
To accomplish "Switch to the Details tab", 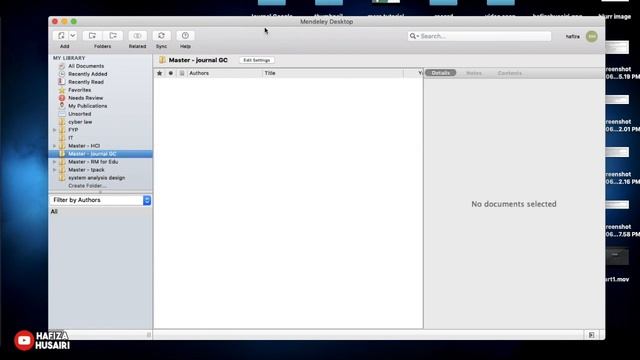I will pos(440,73).
